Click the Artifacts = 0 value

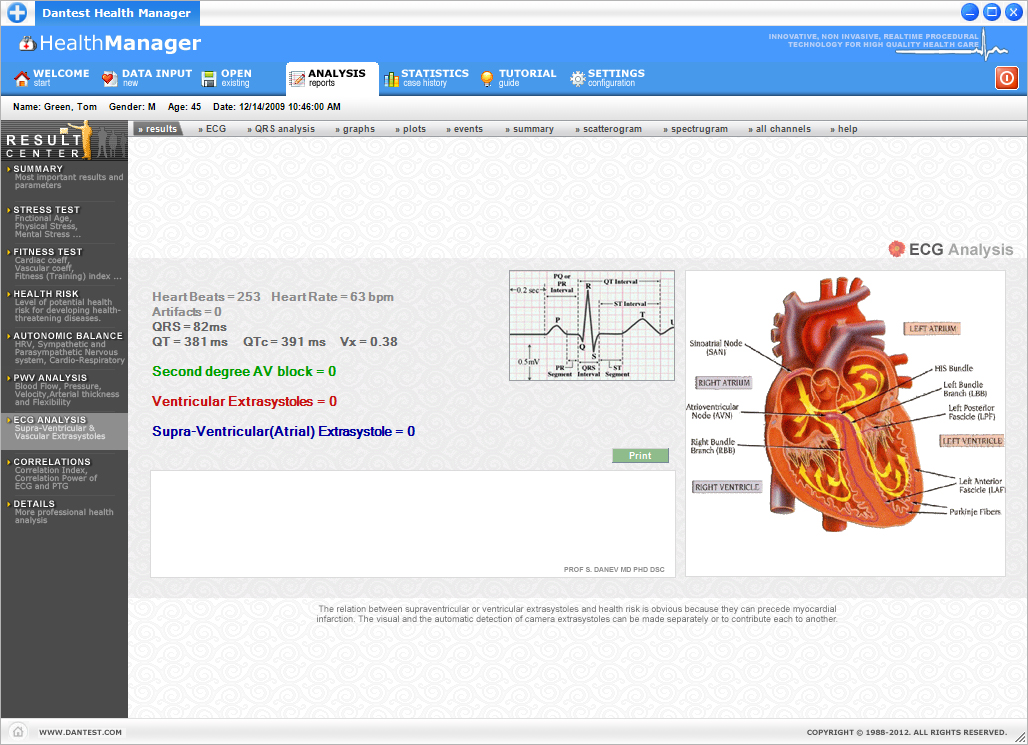(186, 312)
